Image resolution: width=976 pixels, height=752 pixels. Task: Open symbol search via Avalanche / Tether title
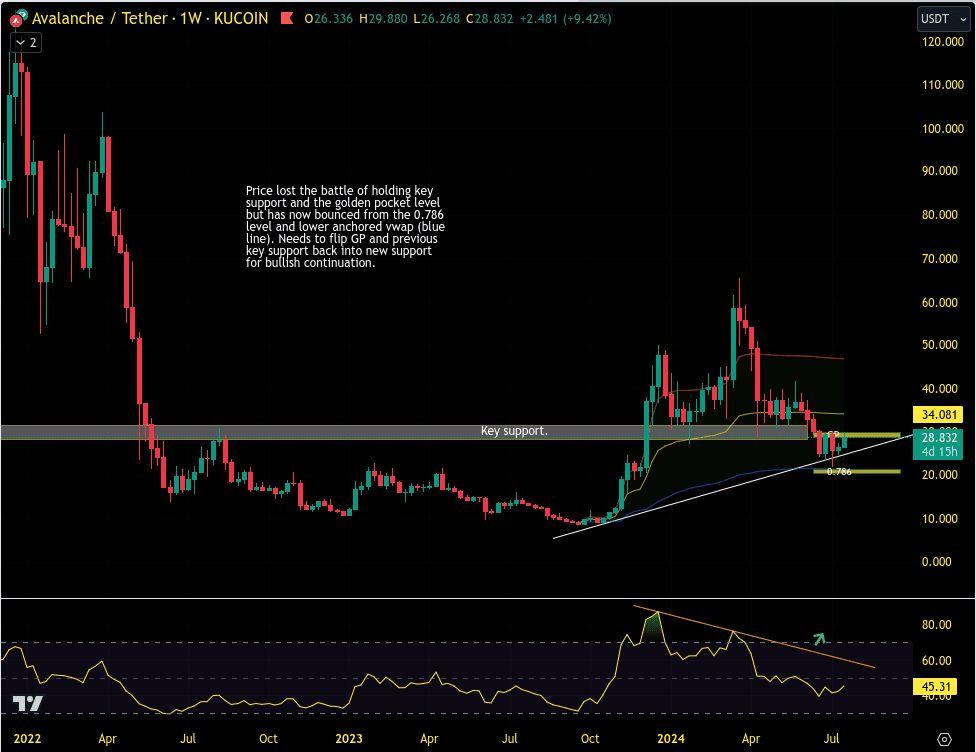[100, 19]
